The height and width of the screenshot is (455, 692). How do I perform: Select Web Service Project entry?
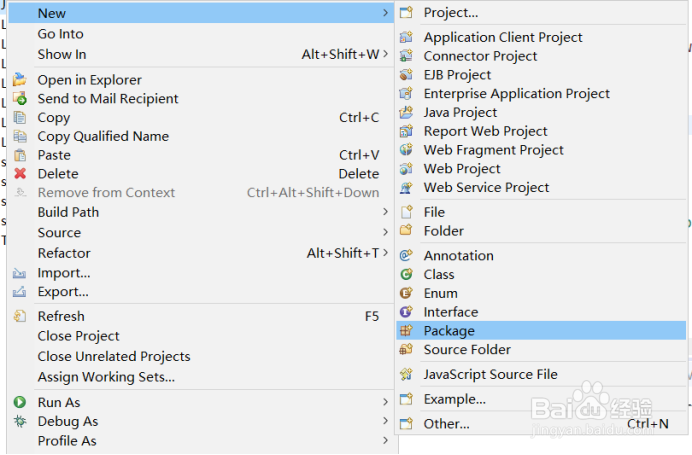486,188
